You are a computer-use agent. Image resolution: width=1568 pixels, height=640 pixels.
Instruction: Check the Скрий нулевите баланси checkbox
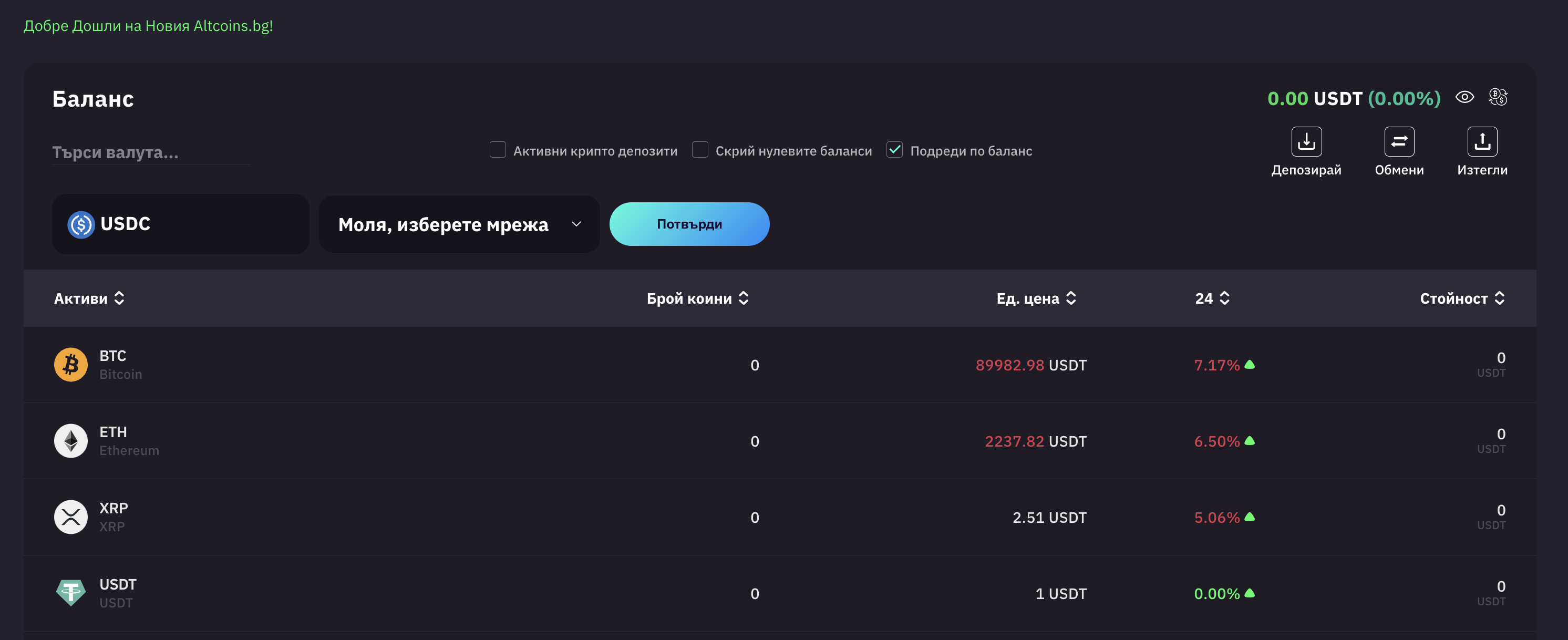click(700, 150)
